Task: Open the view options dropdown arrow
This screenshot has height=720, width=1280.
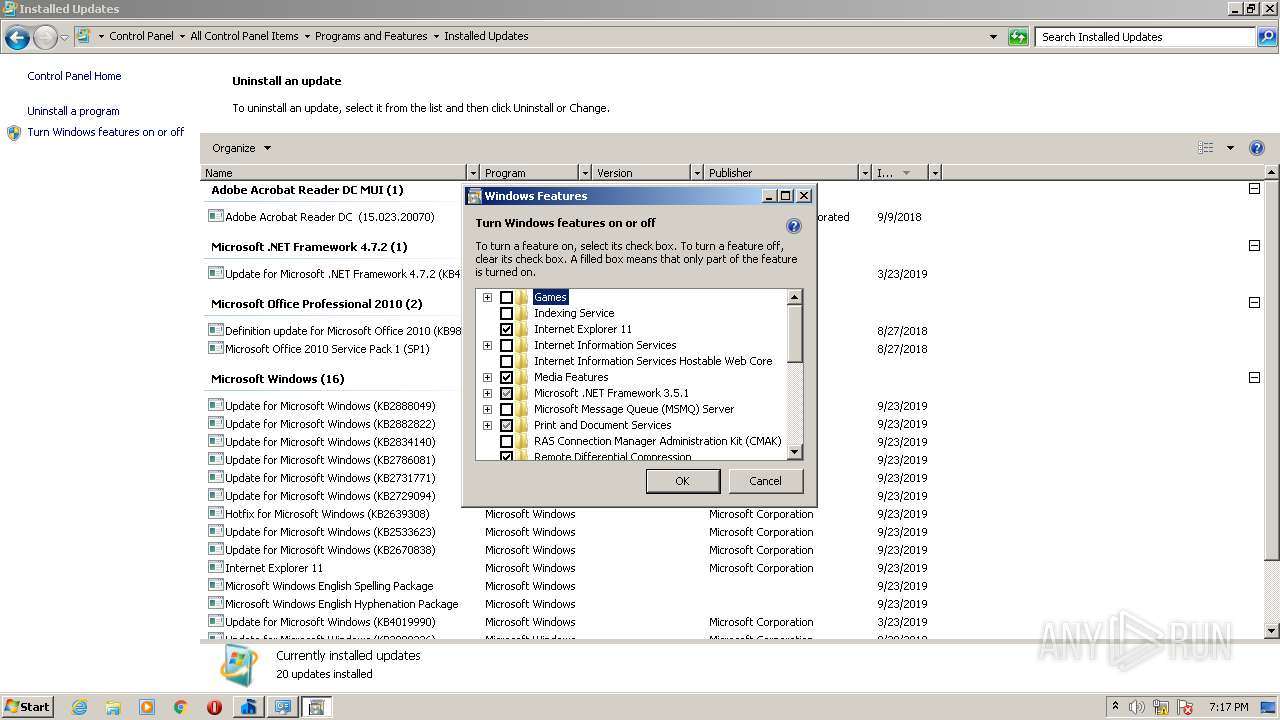Action: coord(1230,148)
